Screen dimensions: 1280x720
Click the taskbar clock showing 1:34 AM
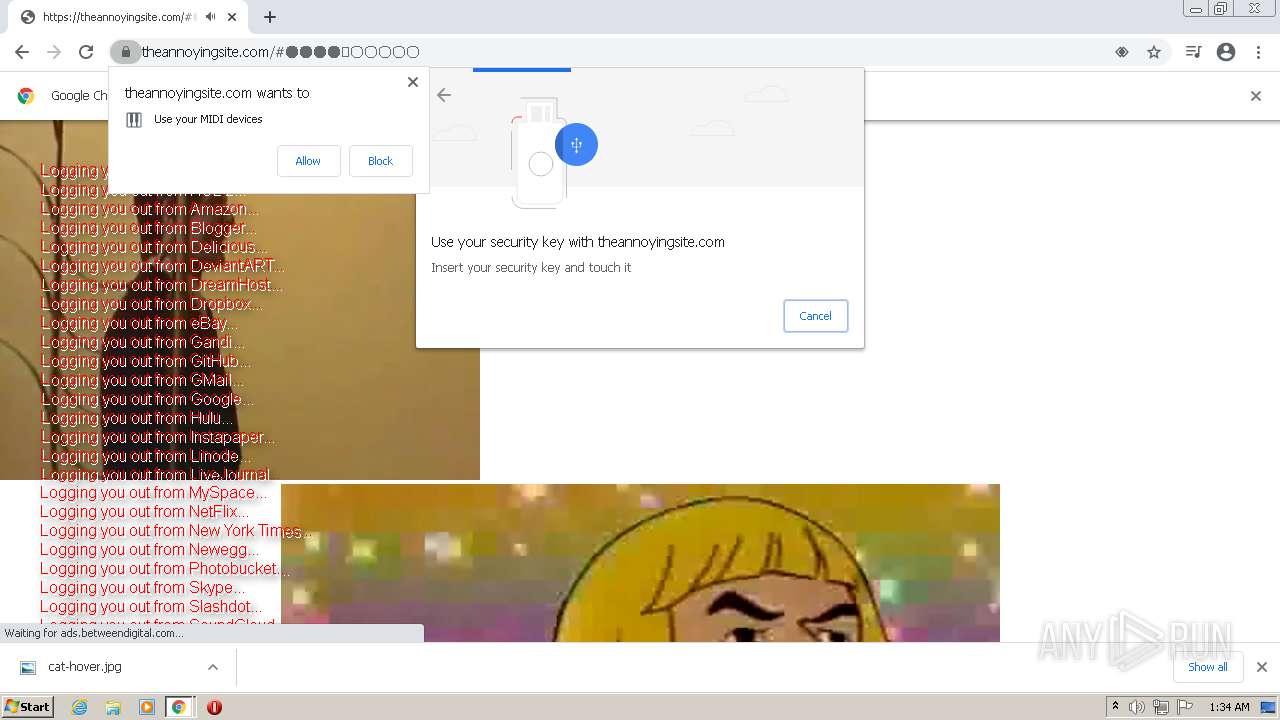[1229, 707]
